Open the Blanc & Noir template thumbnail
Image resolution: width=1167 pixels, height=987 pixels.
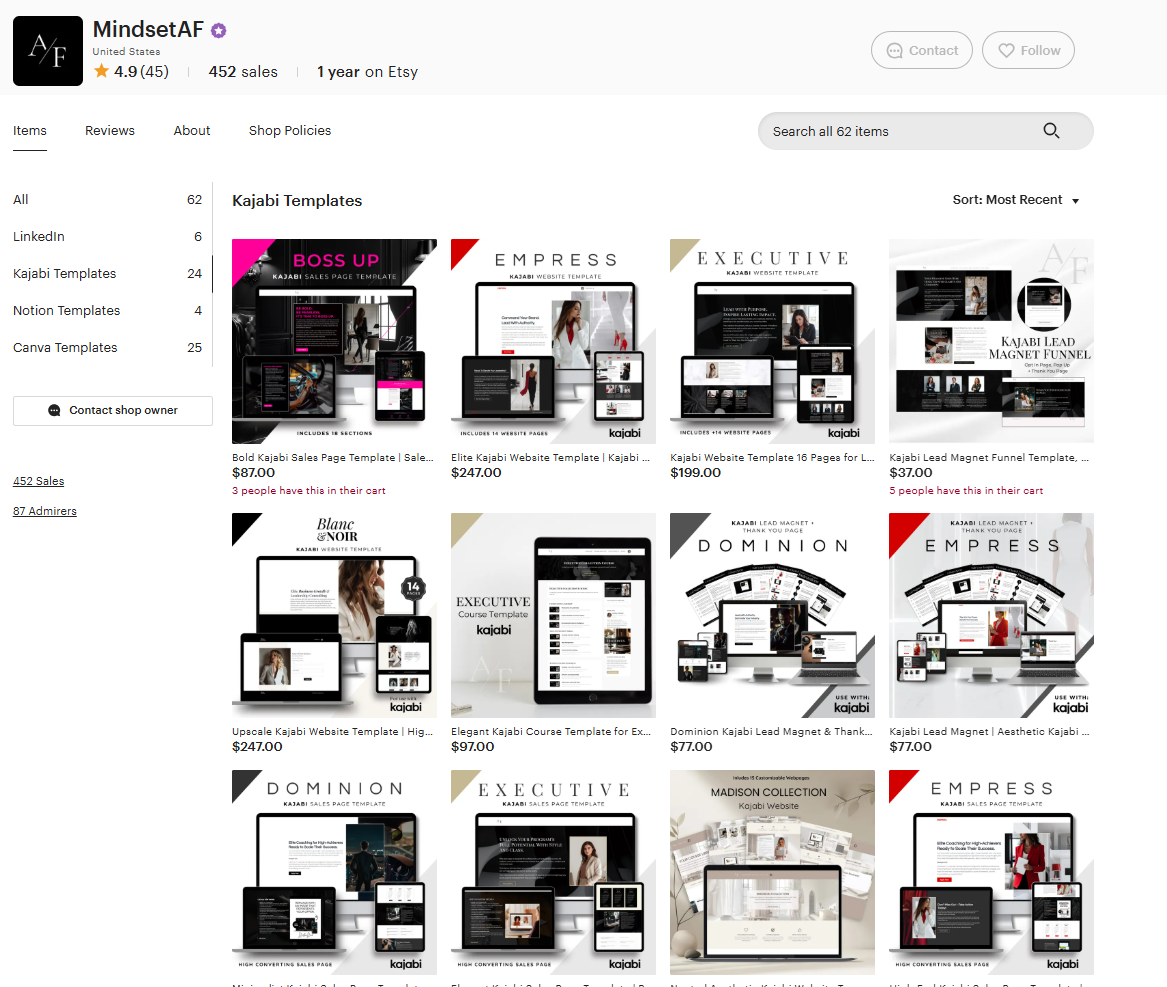point(334,616)
